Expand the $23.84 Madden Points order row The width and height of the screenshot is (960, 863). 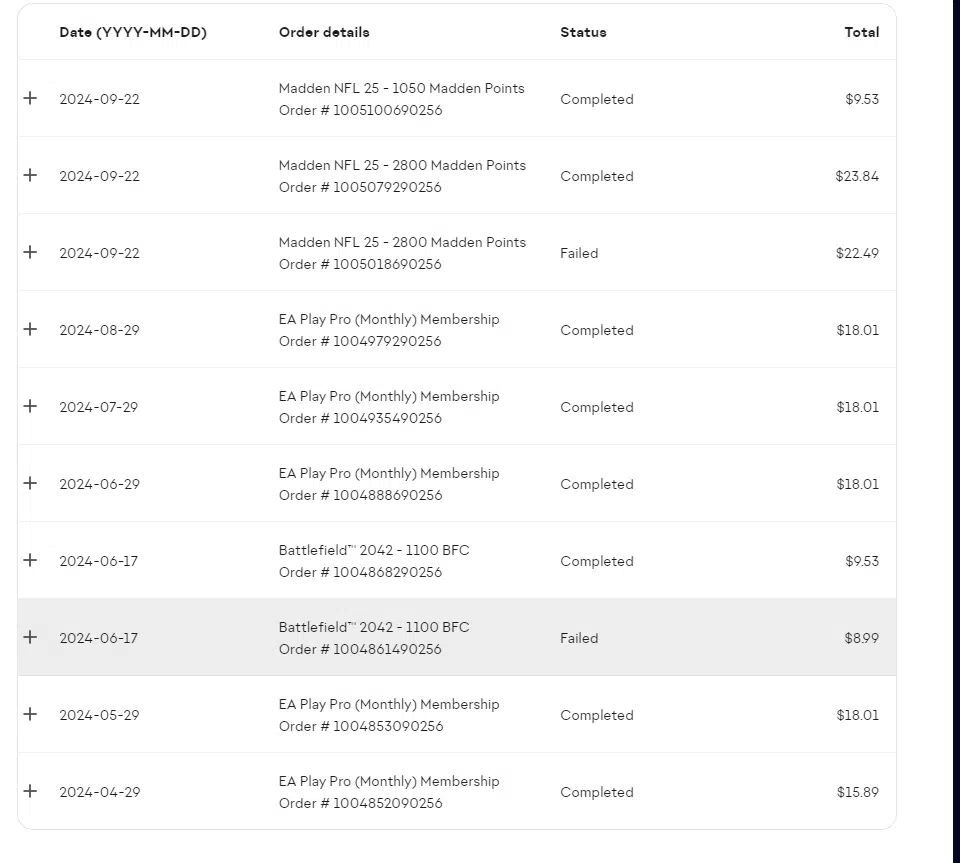click(30, 175)
